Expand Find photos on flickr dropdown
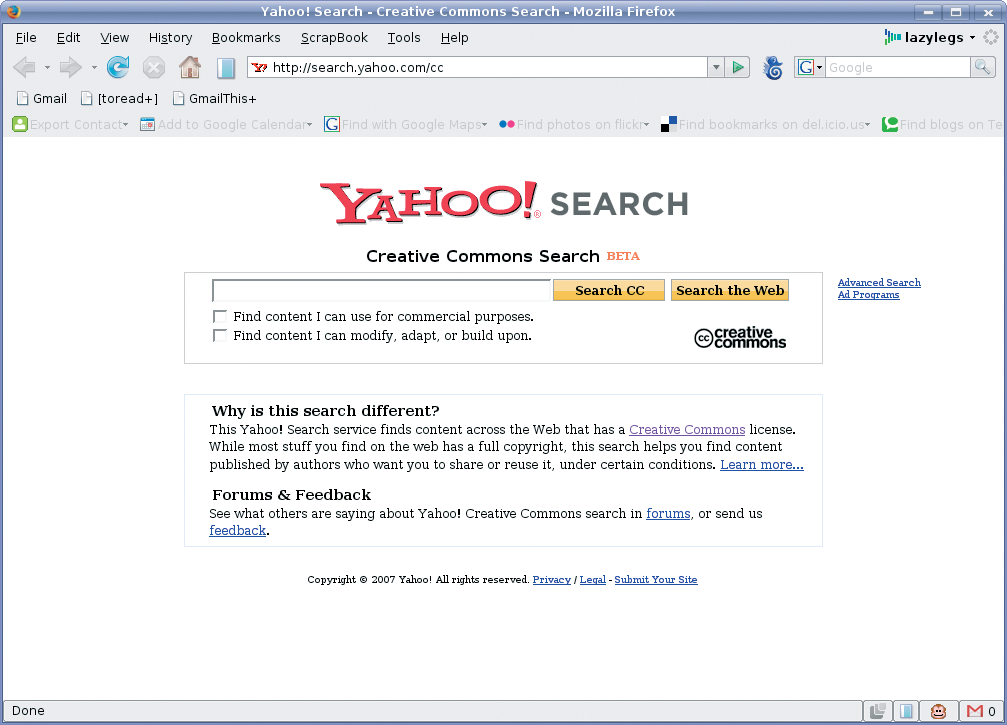Image resolution: width=1007 pixels, height=725 pixels. pyautogui.click(x=646, y=125)
